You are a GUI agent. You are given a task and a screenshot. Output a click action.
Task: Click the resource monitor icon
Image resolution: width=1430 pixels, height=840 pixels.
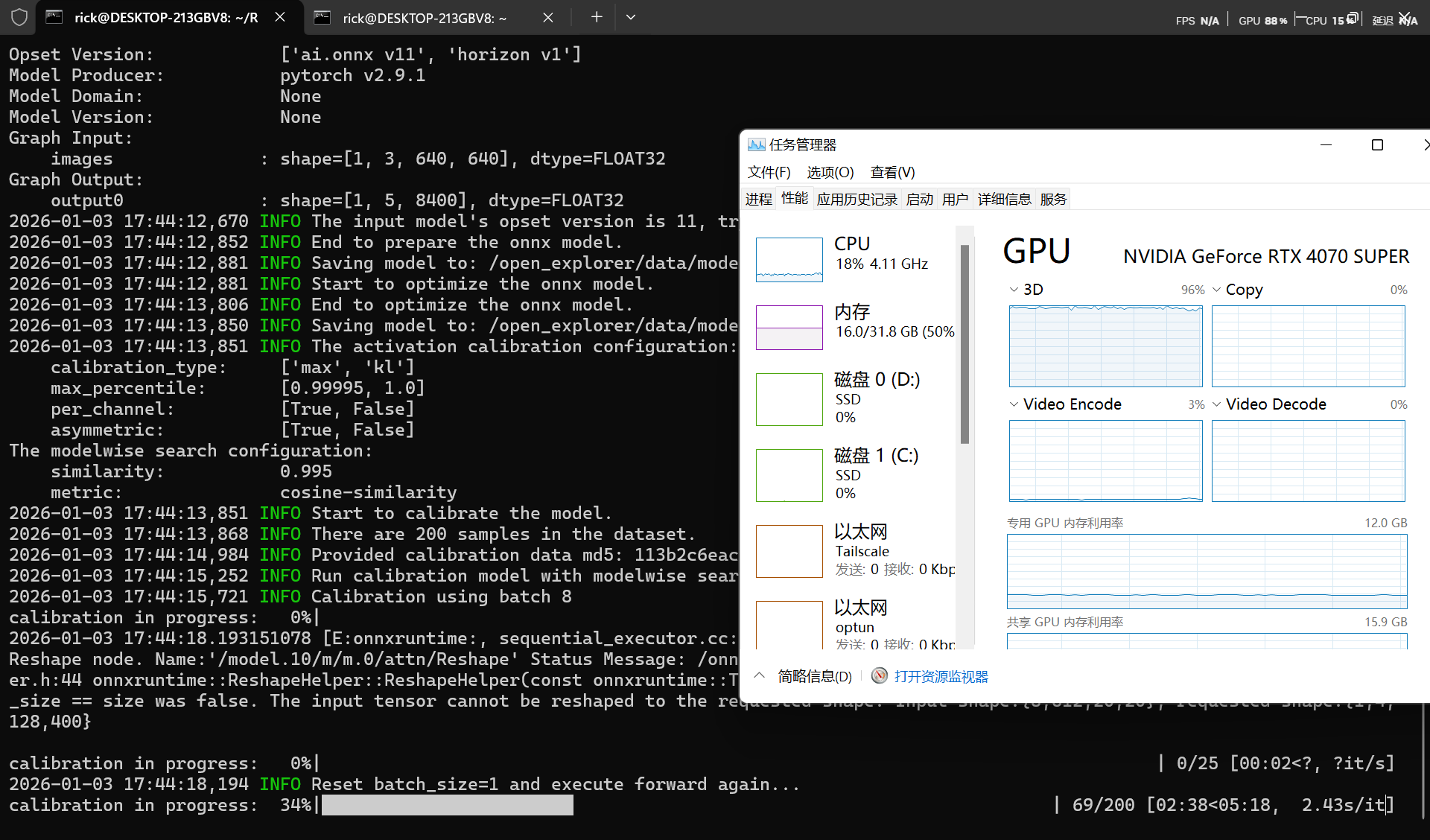880,676
